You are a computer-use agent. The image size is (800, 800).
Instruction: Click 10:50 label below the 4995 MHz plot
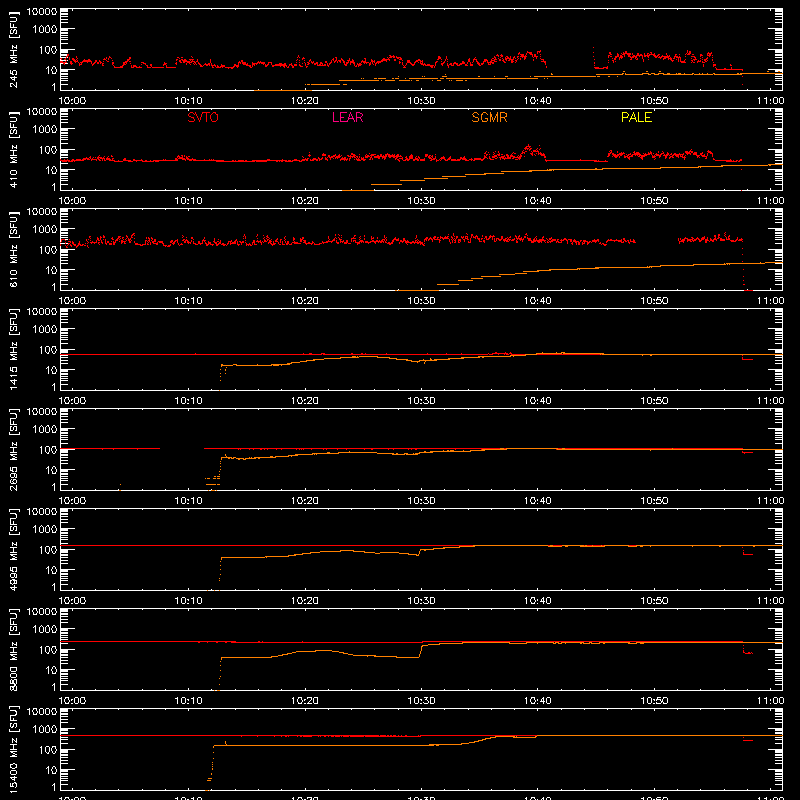tap(654, 601)
